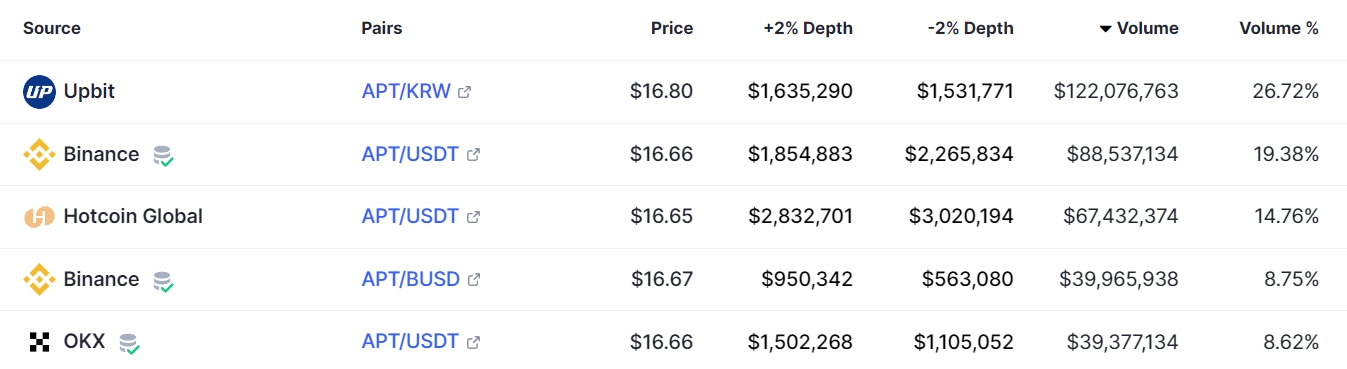Click the OKX exchange logo
Screen dimensions: 1347x369
(39, 341)
